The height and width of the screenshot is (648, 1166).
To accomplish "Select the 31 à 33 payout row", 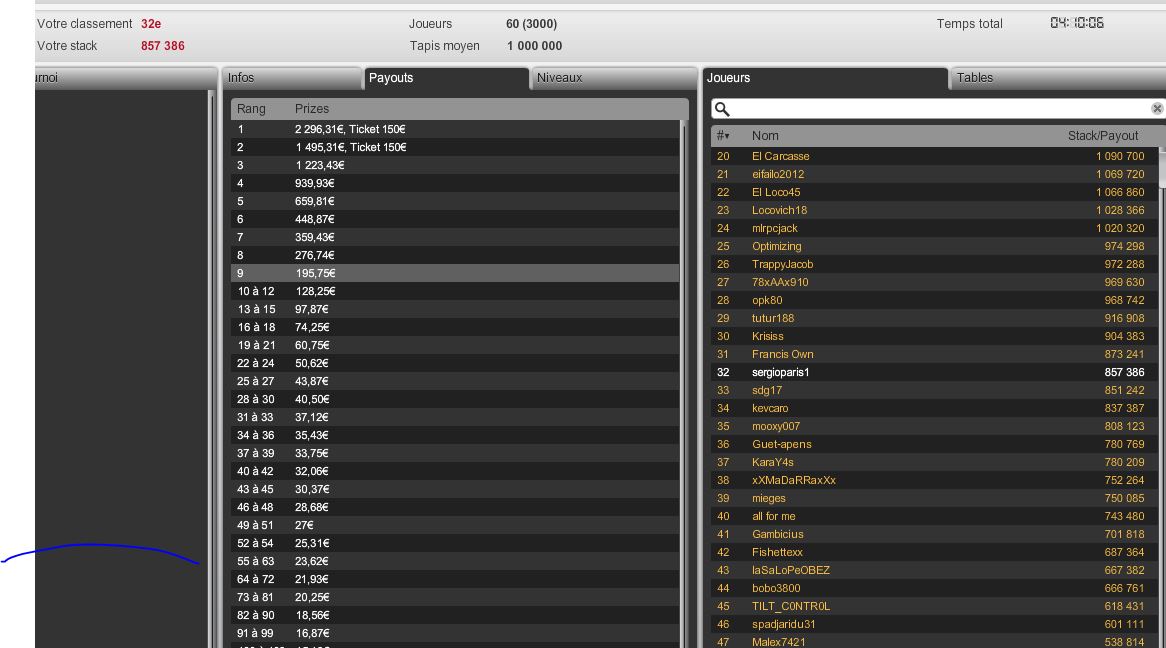I will point(455,417).
